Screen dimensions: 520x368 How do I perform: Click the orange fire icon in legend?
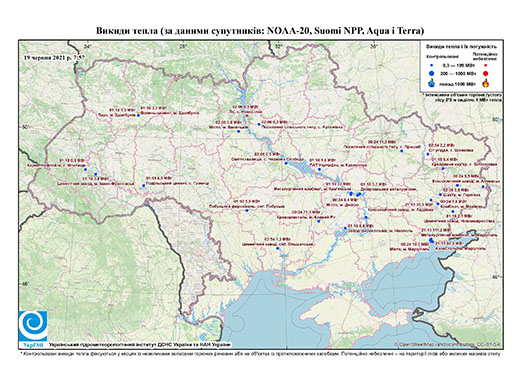[485, 83]
